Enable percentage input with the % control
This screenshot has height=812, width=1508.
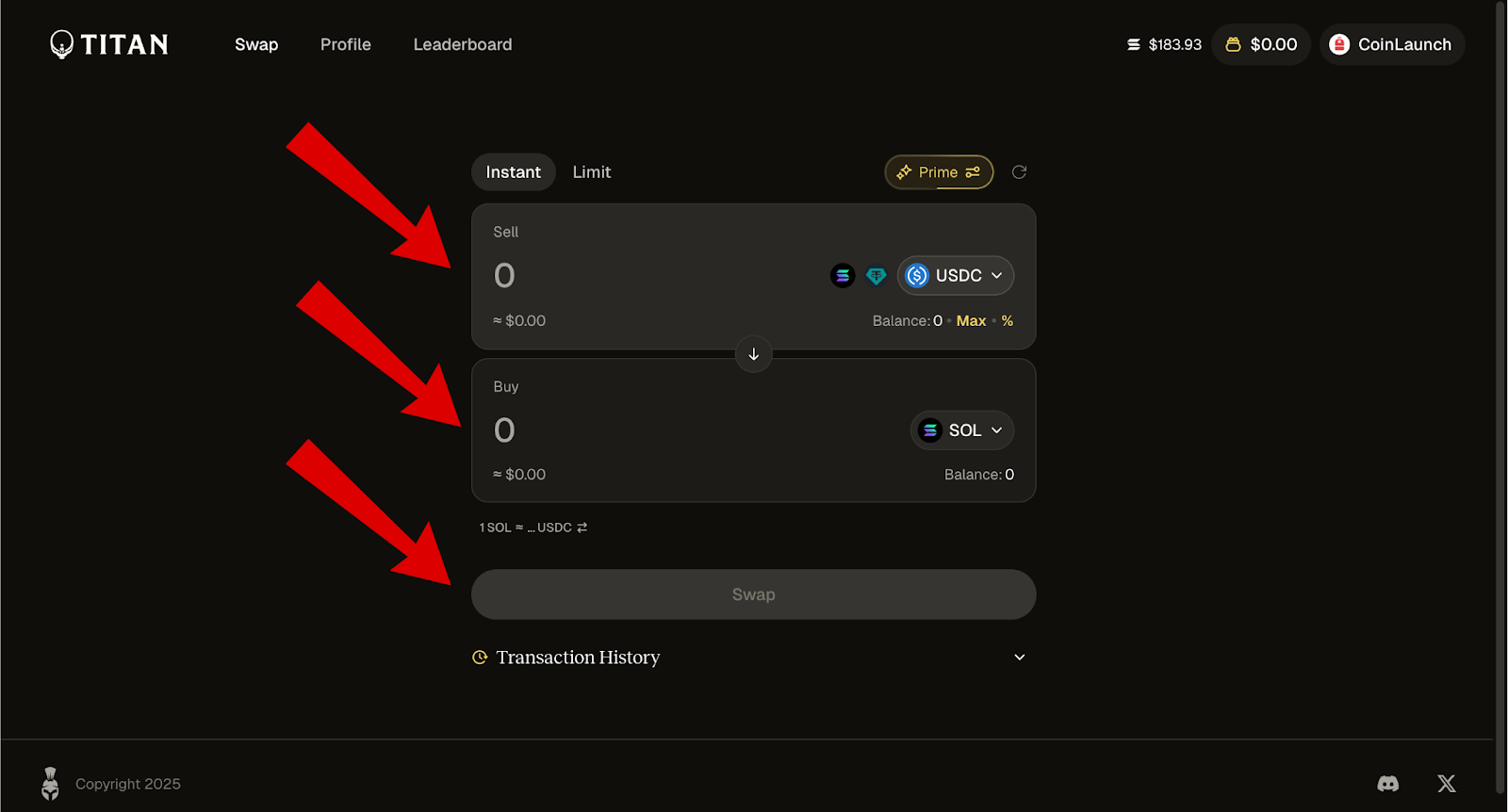click(1007, 320)
